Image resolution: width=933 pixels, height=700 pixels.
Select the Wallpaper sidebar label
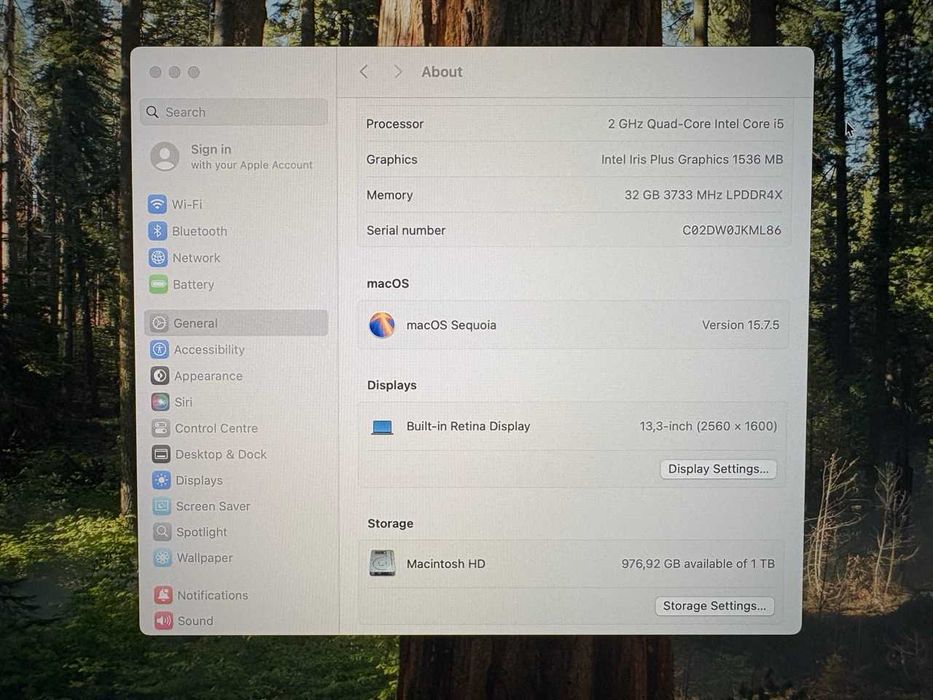click(x=205, y=558)
